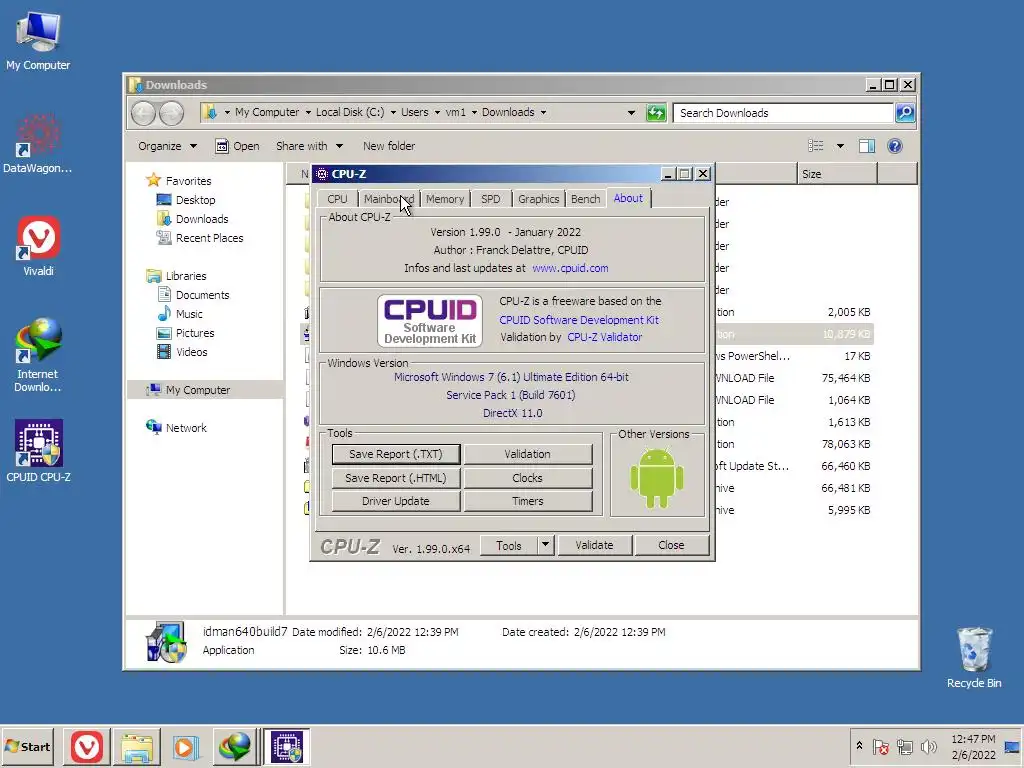Click the Internet Download Manager taskbar icon
The height and width of the screenshot is (768, 1024).
tap(234, 746)
